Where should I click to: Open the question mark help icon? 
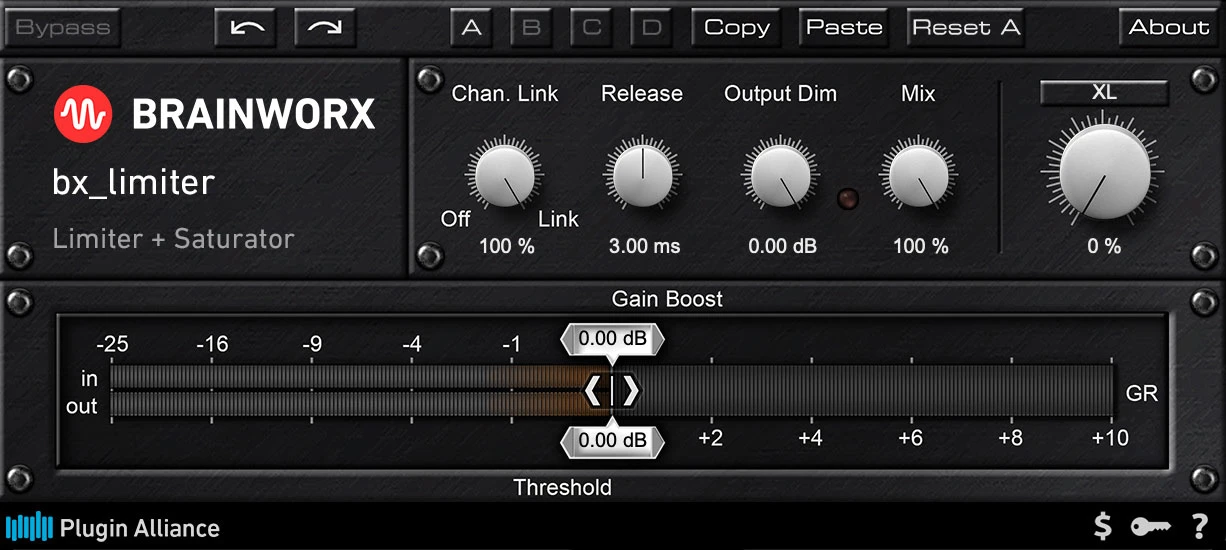1200,526
